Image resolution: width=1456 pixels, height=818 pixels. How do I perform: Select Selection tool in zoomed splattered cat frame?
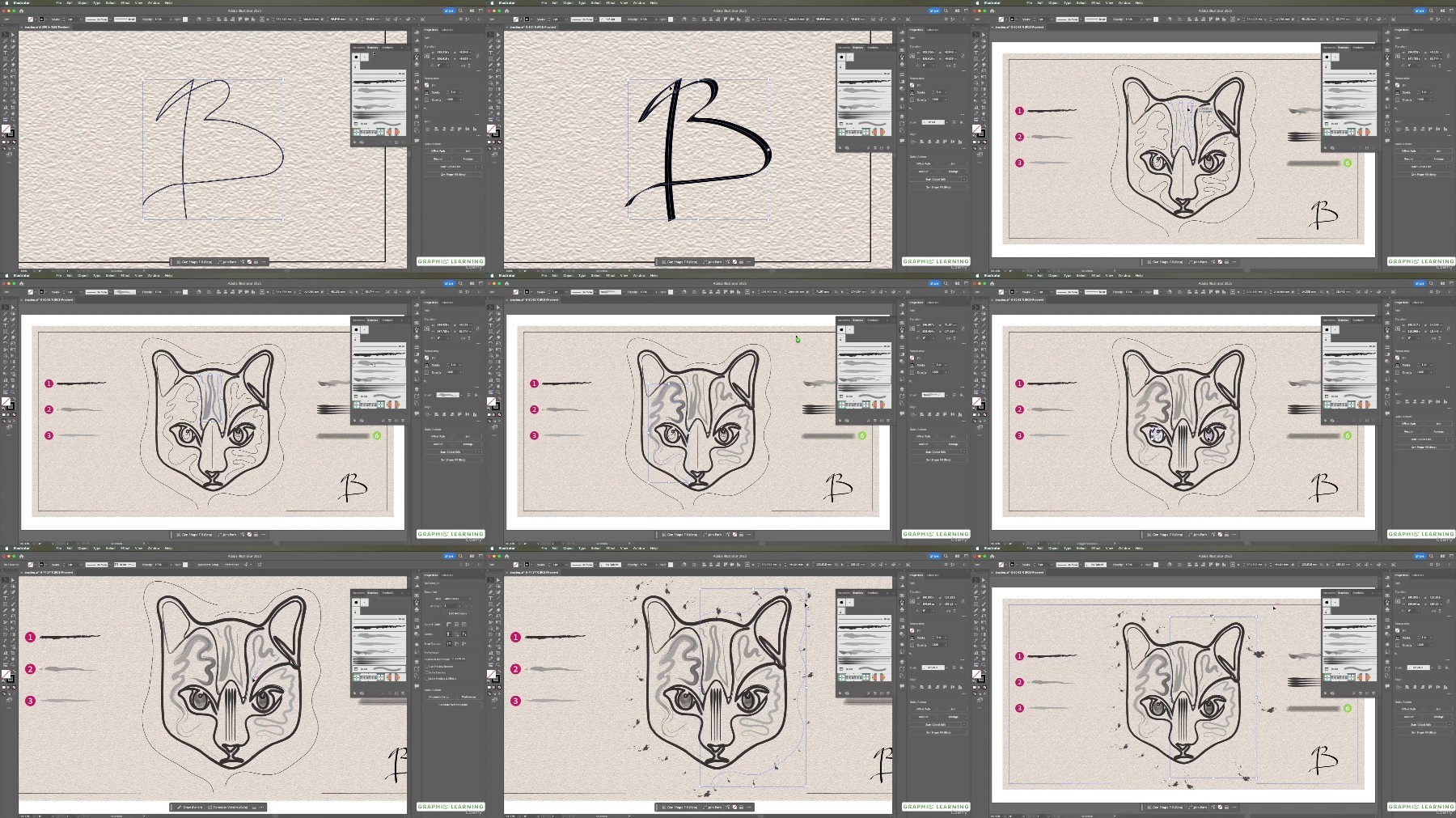pos(490,580)
